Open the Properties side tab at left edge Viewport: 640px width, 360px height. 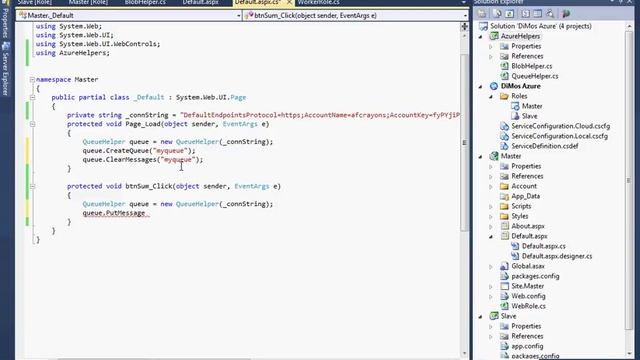click(x=5, y=20)
